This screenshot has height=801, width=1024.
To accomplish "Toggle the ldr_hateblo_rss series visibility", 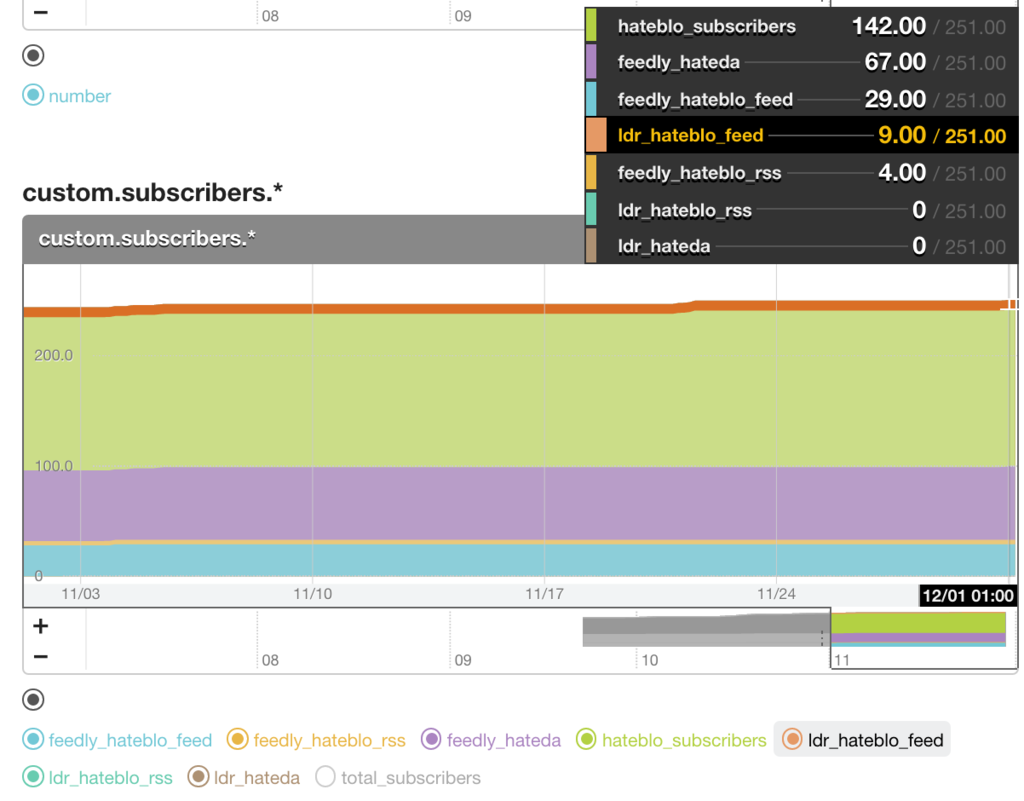I will click(x=98, y=777).
